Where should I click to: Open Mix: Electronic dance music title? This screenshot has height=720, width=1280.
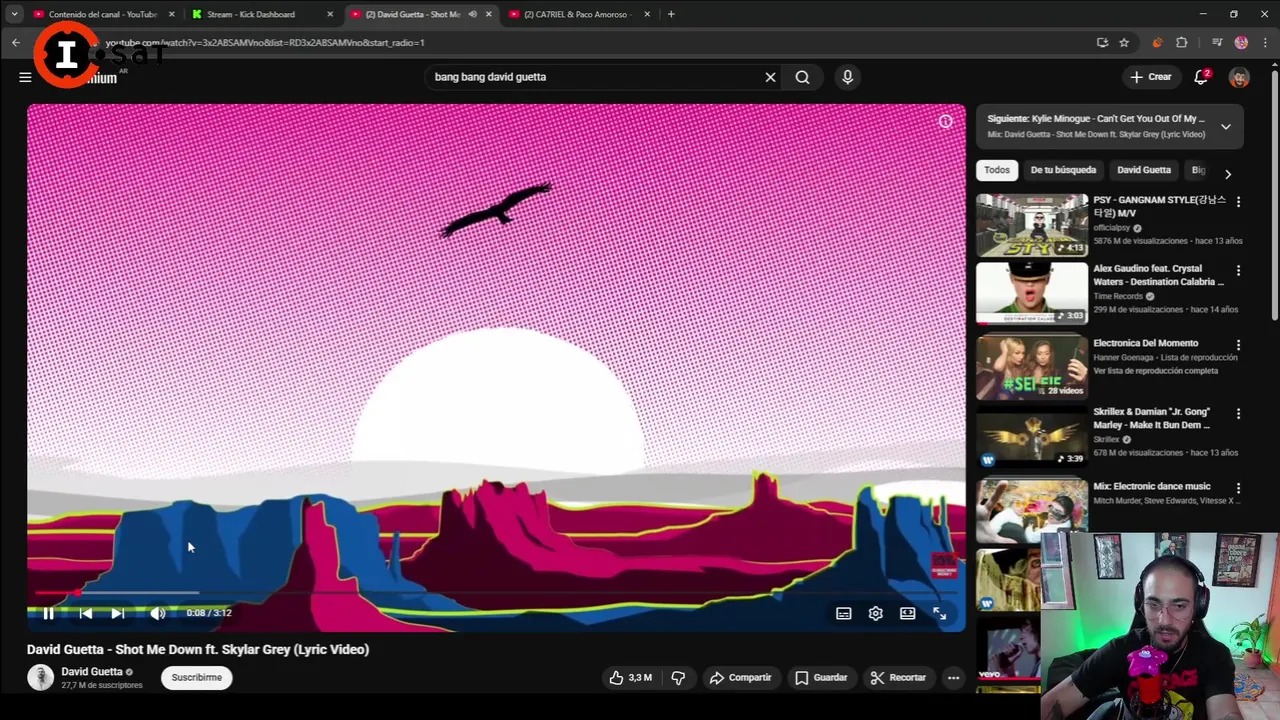[x=1152, y=486]
